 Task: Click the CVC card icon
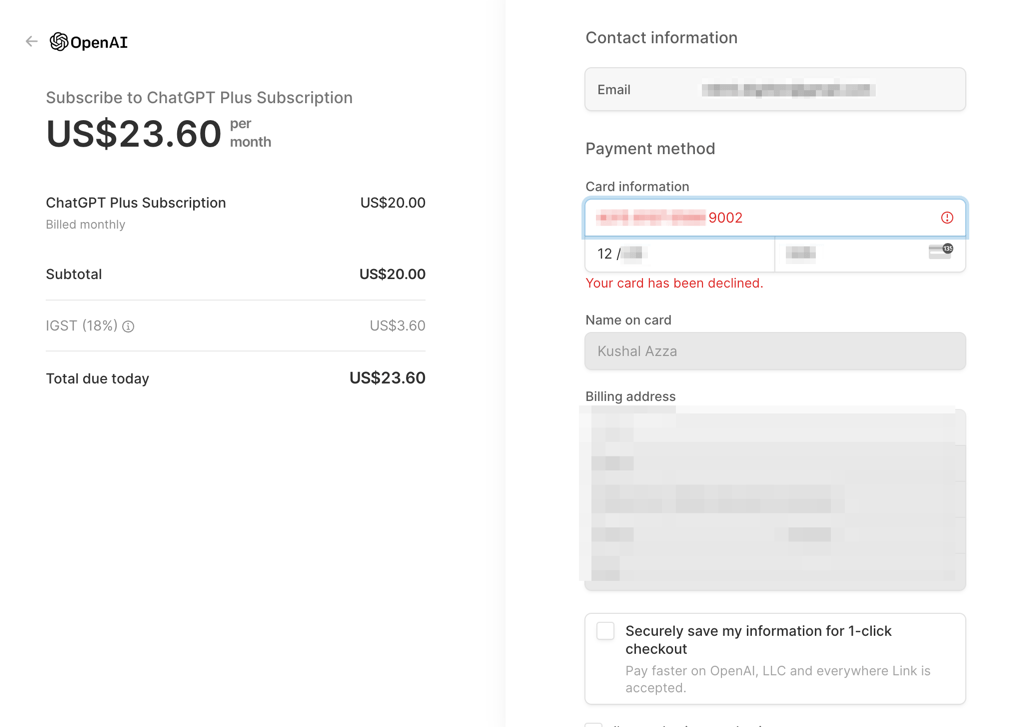[940, 252]
